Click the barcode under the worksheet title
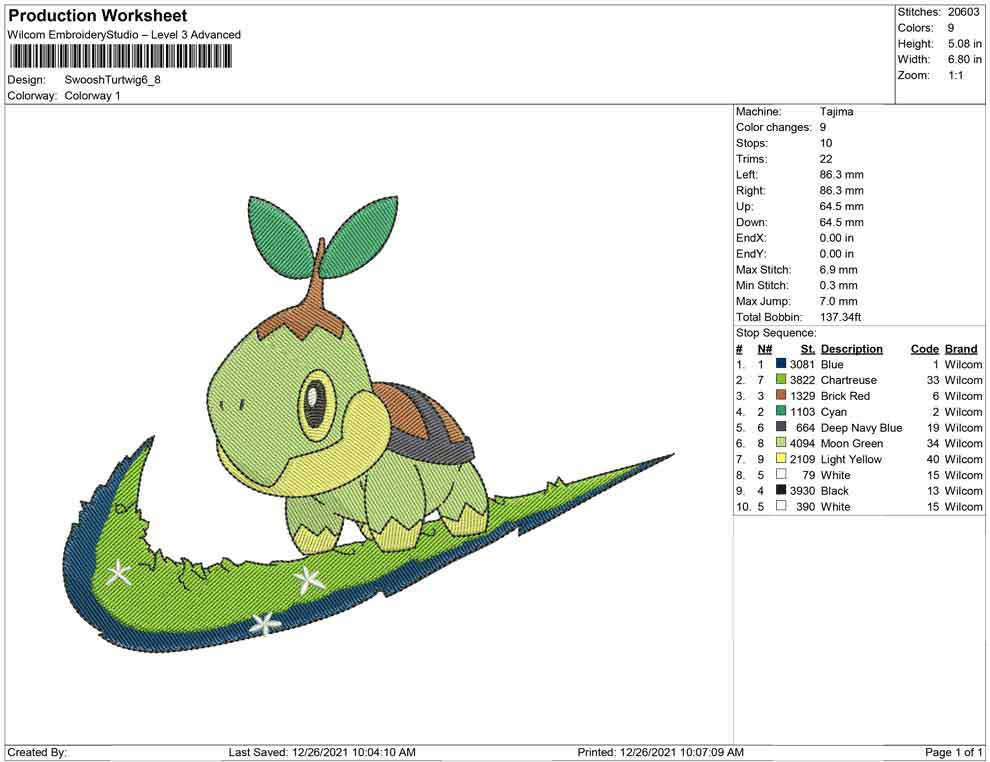Viewport: 990px width, 762px height. 120,57
